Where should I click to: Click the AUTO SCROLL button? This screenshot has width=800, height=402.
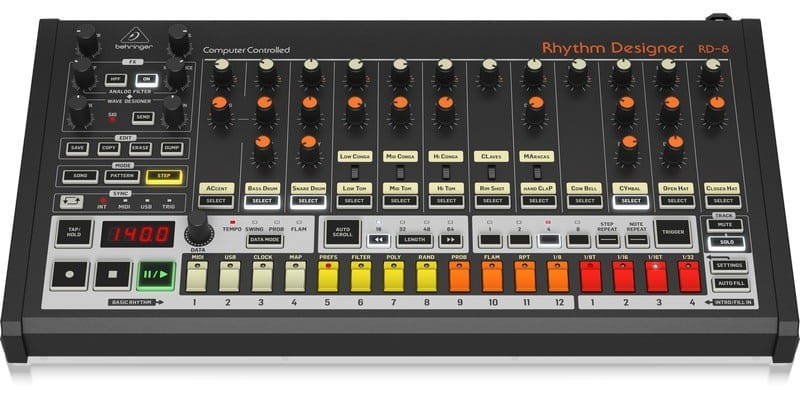click(x=342, y=233)
